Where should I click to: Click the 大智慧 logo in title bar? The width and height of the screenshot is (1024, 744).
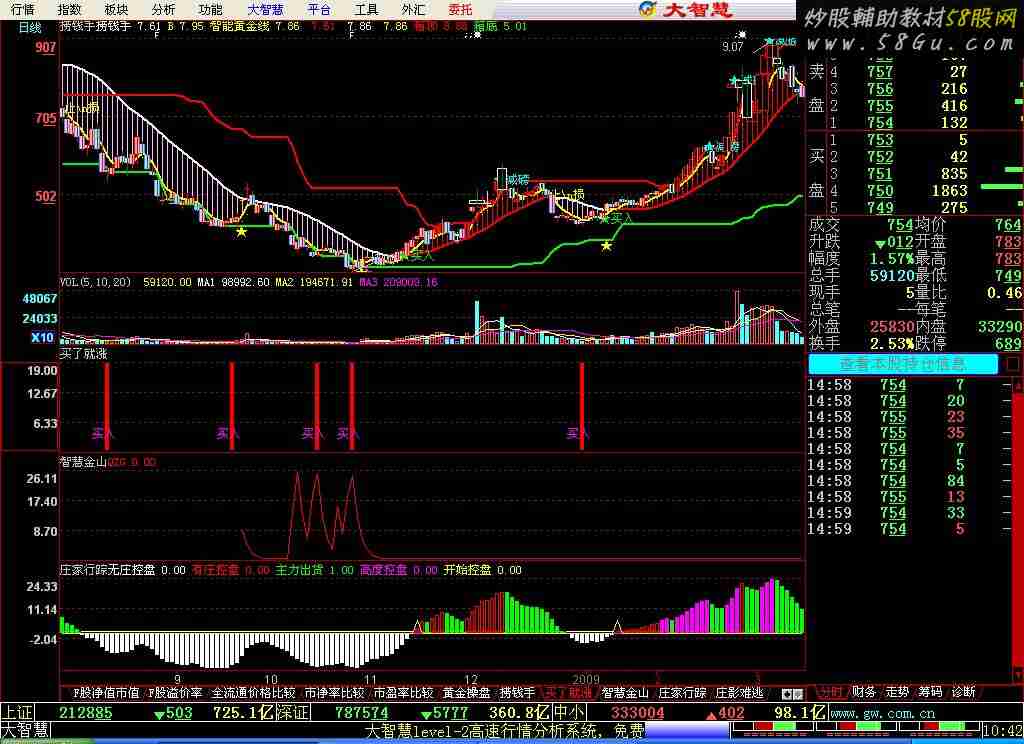(x=686, y=9)
